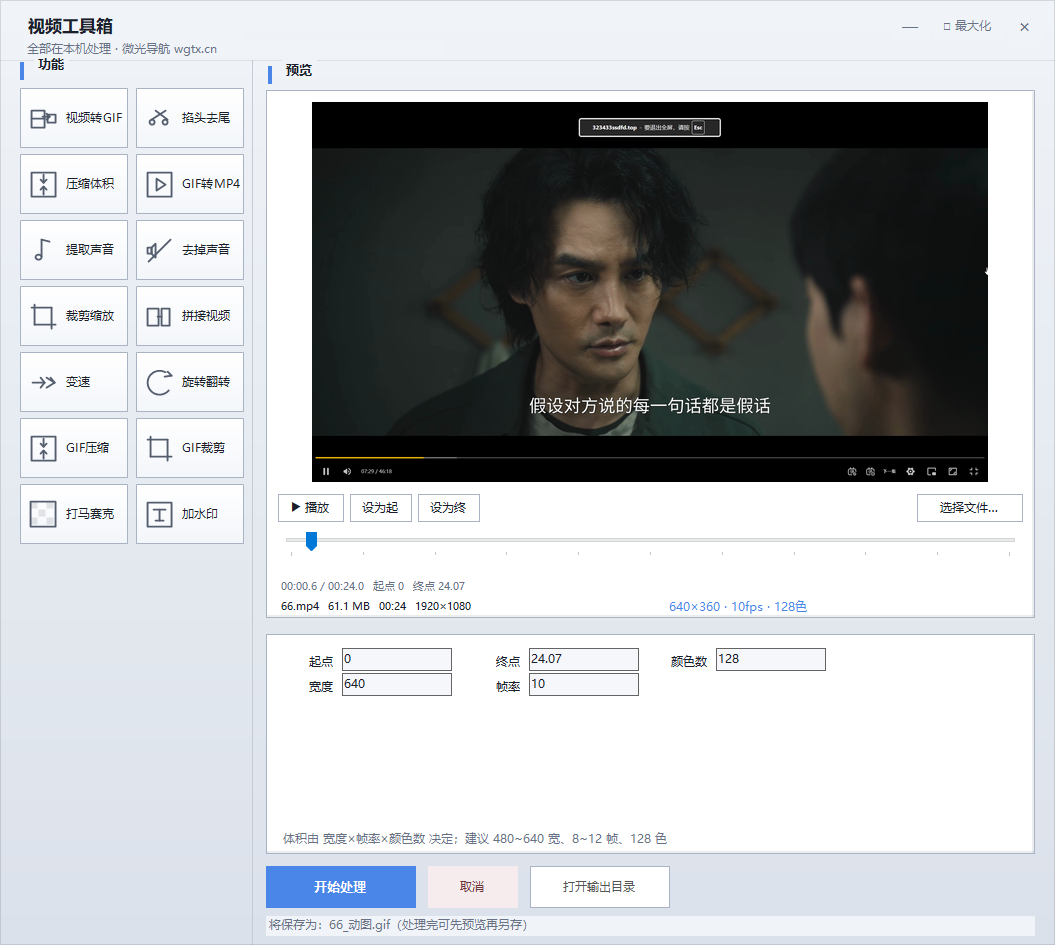Edit the 颜色数 color count field
This screenshot has width=1055, height=945.
pyautogui.click(x=771, y=659)
